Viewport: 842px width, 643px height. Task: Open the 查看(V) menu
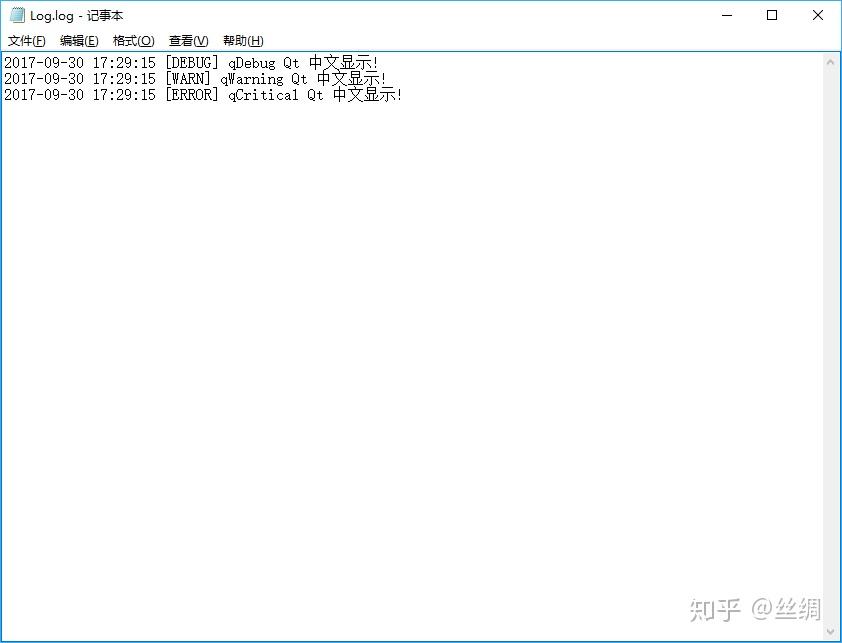[x=186, y=40]
